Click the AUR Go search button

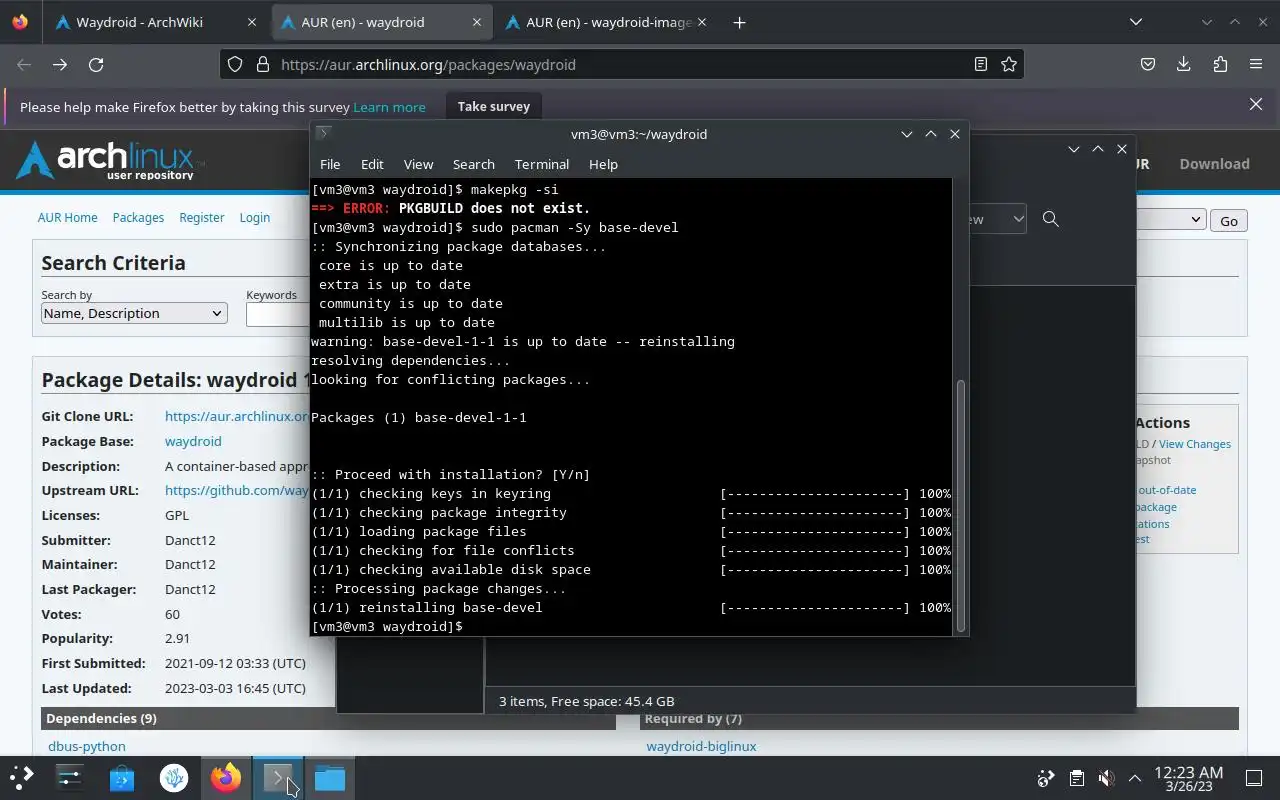pos(1229,221)
